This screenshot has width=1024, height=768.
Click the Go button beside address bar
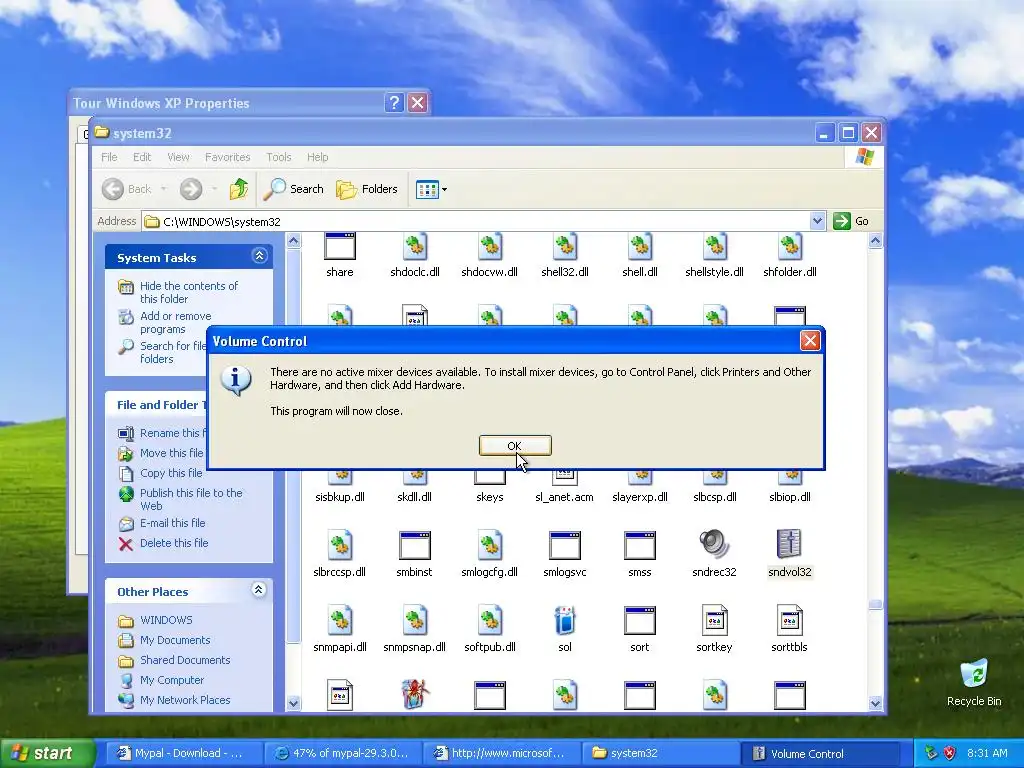(x=851, y=221)
